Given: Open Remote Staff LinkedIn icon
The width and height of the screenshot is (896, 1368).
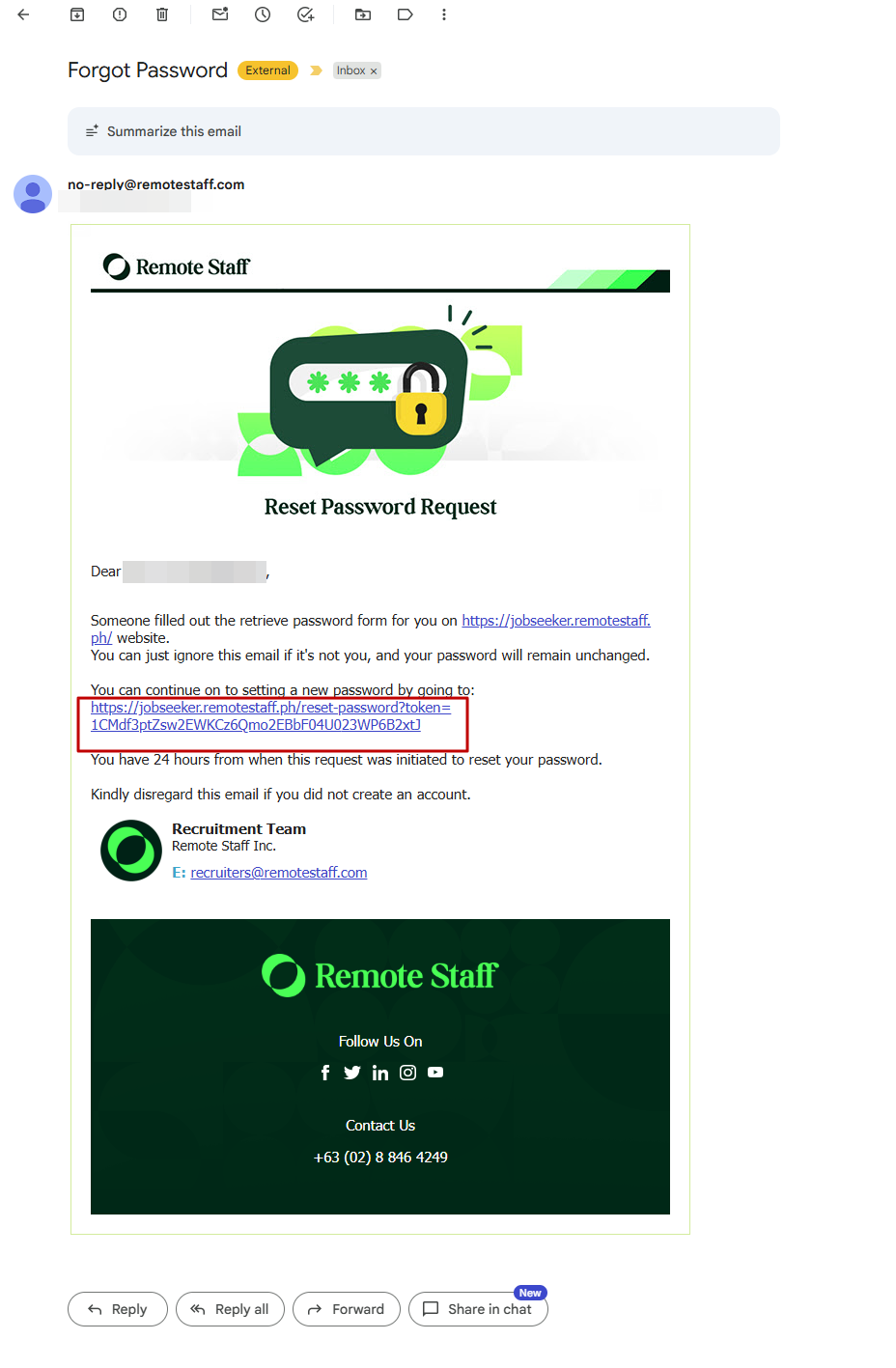Looking at the screenshot, I should 380,1073.
